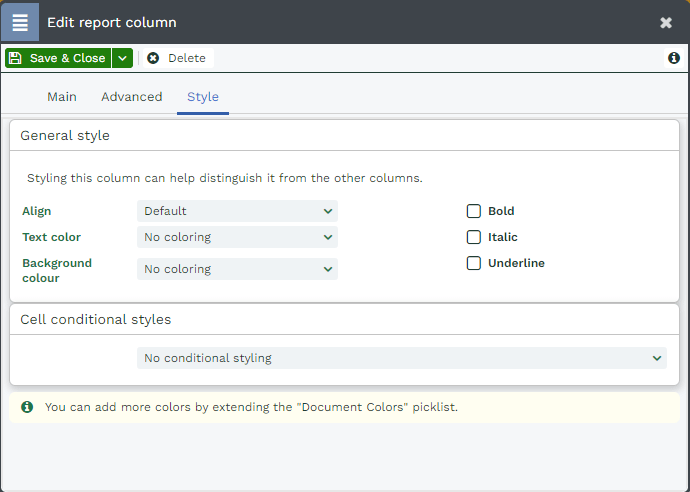Image resolution: width=690 pixels, height=492 pixels.
Task: Expand the Save & Close arrow menu
Action: (x=122, y=58)
